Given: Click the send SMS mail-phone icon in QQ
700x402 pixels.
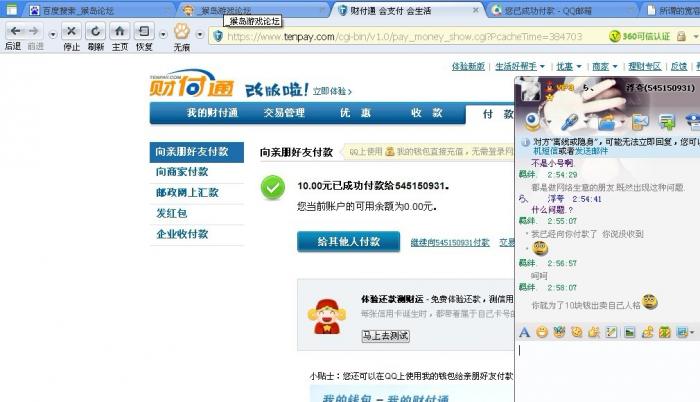Looking at the screenshot, I should pos(640,122).
